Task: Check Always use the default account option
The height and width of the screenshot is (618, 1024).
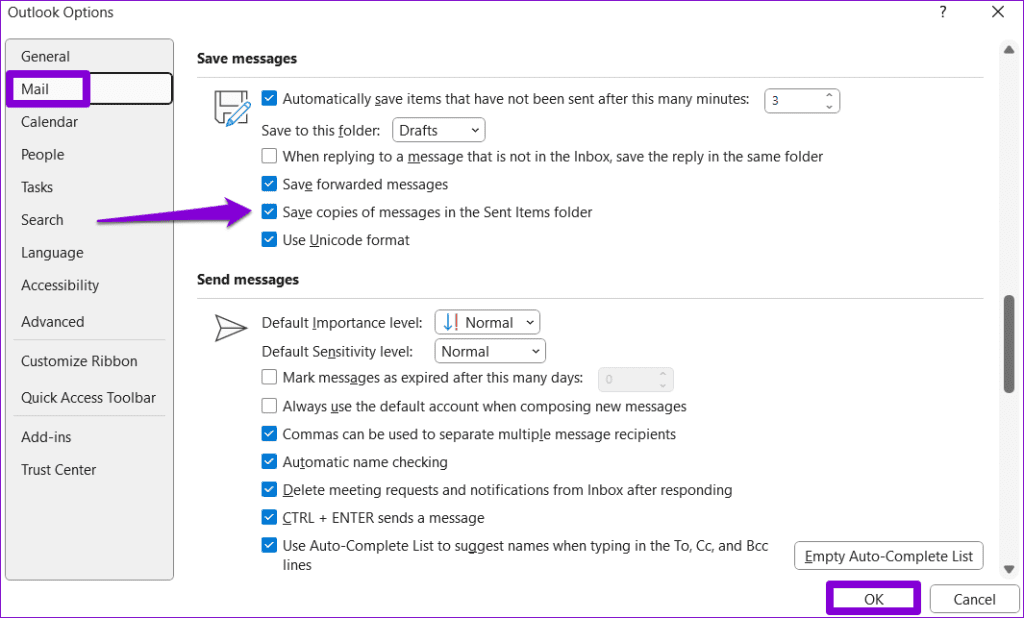Action: [x=269, y=406]
